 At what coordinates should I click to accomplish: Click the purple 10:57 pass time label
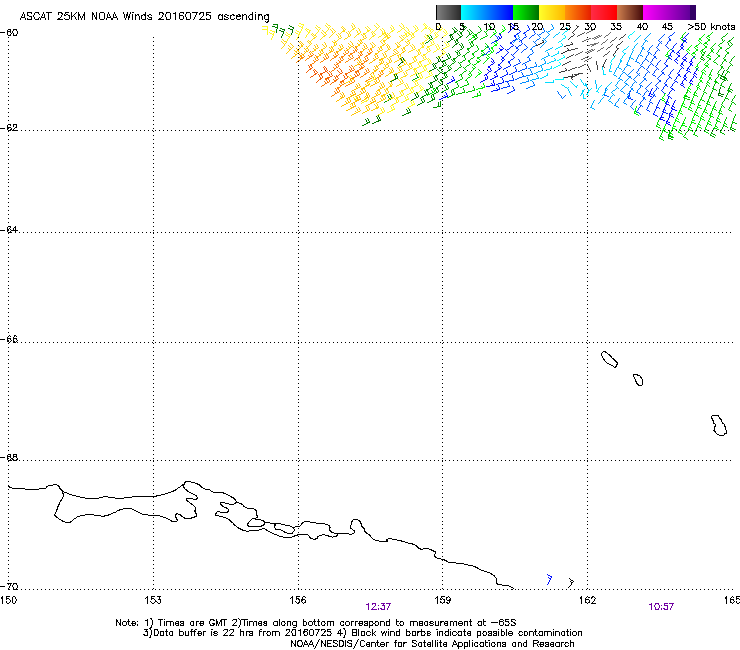point(661,607)
